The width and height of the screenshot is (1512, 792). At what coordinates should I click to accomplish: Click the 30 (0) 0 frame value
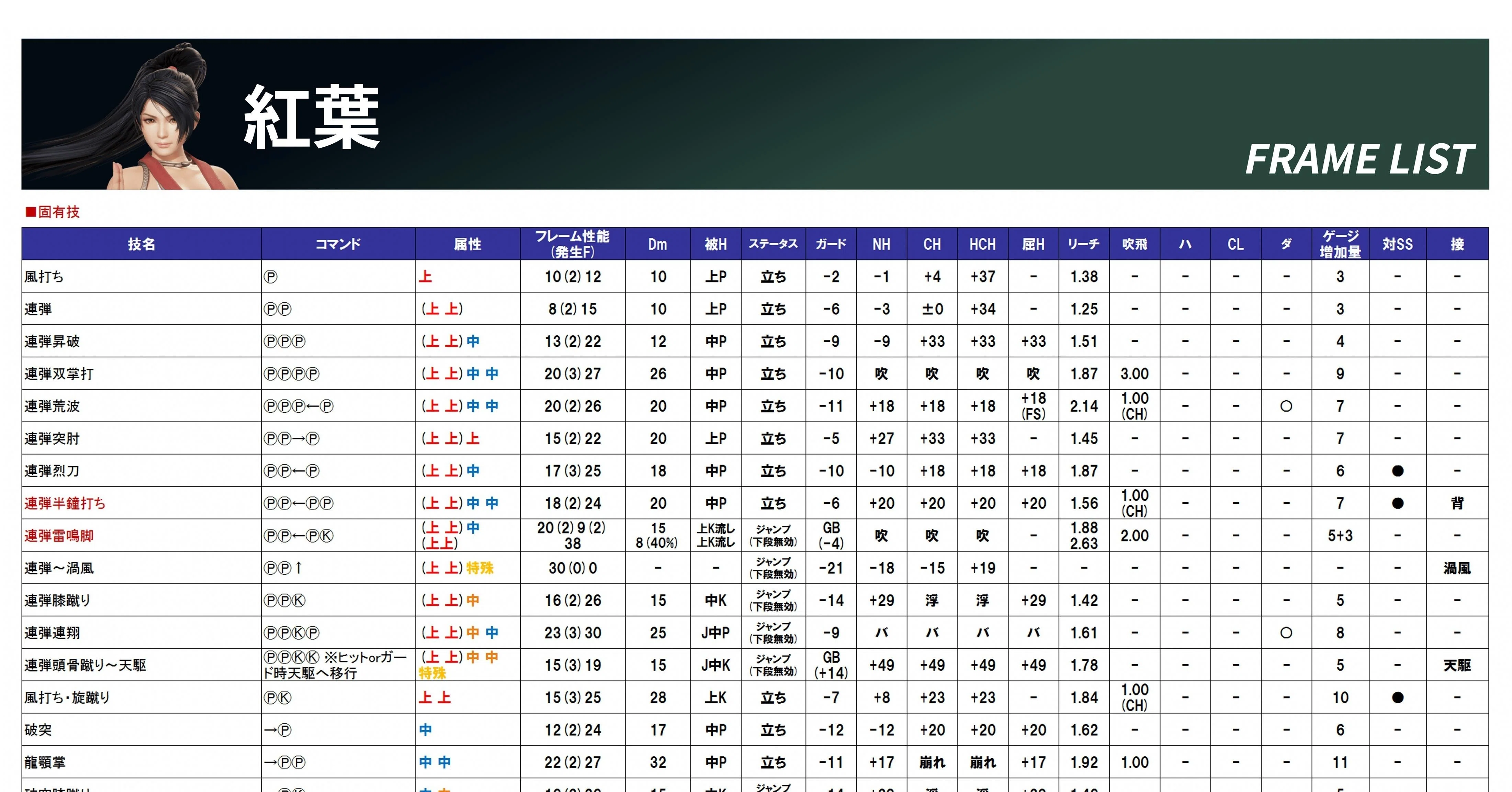click(573, 568)
